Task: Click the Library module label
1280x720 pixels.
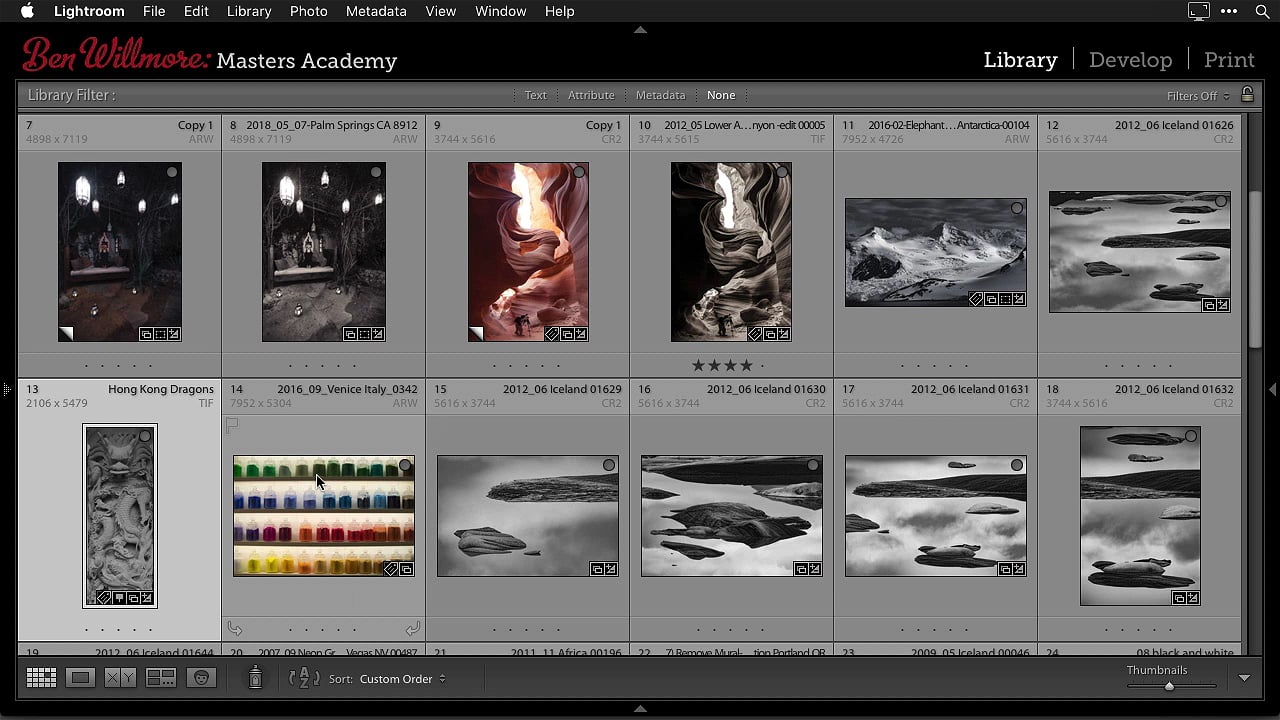Action: pyautogui.click(x=1020, y=60)
